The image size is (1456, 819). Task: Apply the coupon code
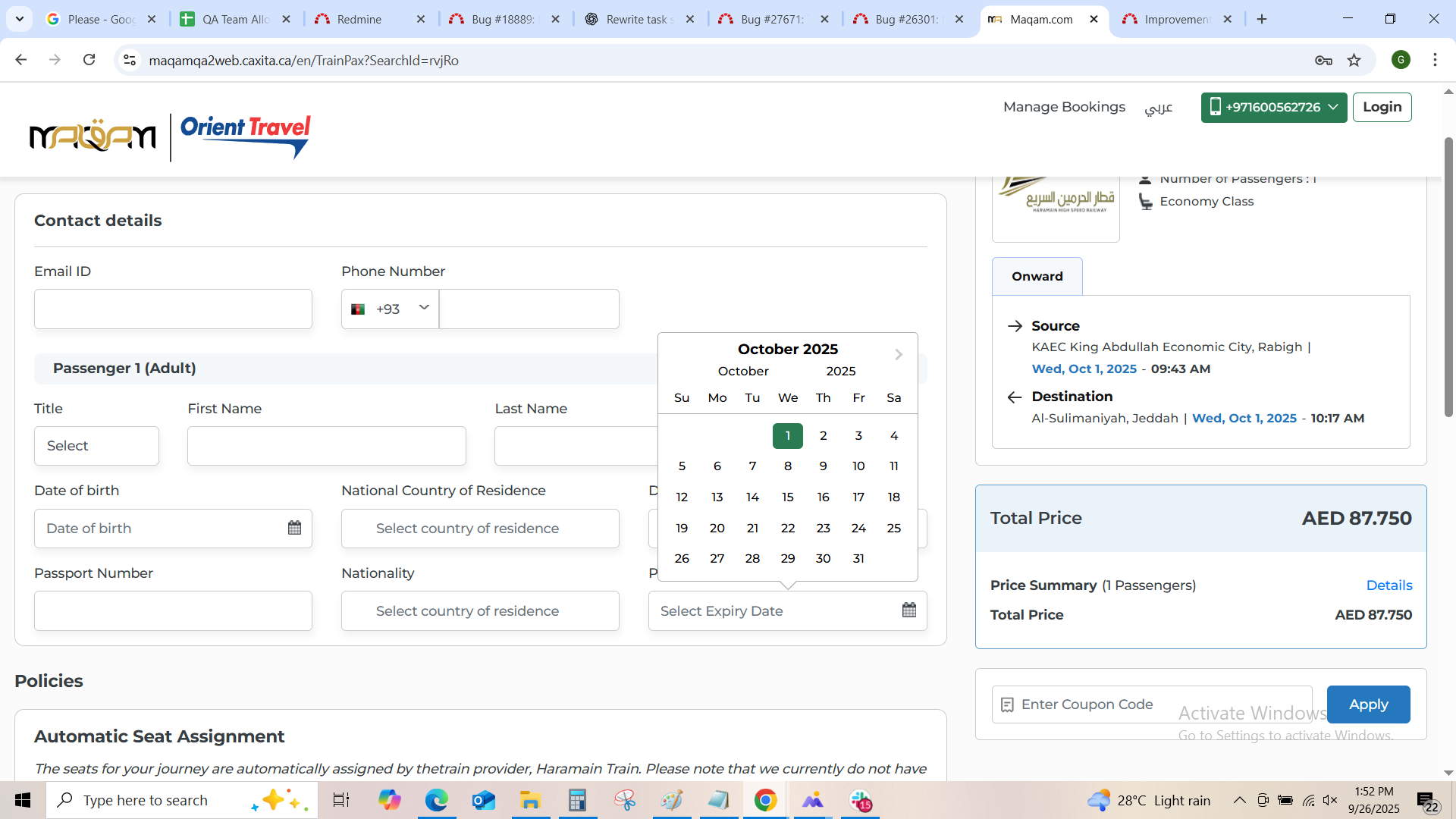click(x=1368, y=704)
